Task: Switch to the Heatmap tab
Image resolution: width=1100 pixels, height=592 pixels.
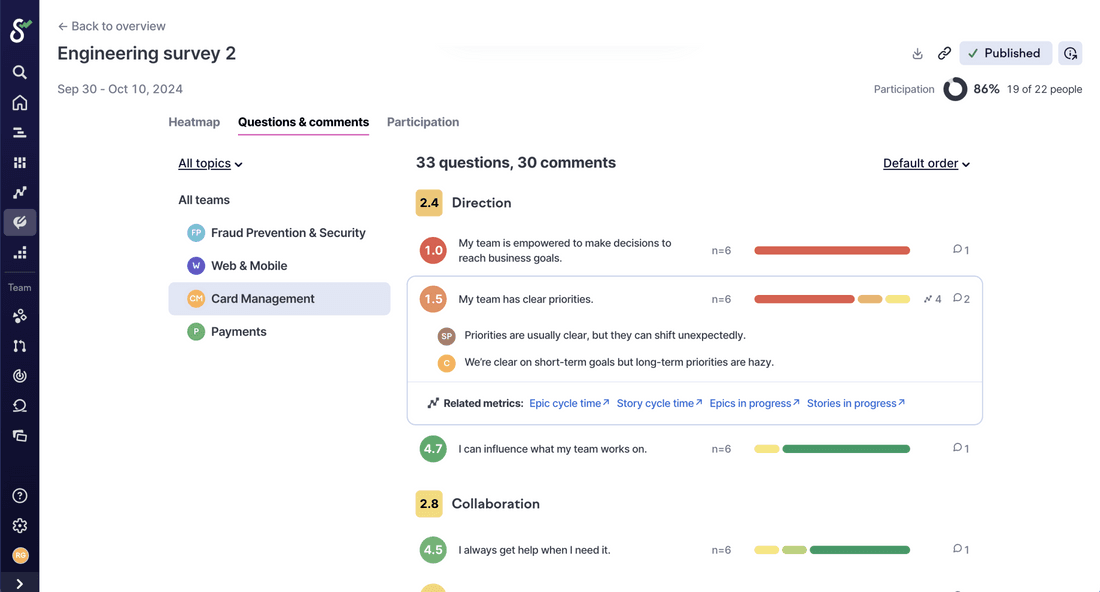Action: point(194,122)
